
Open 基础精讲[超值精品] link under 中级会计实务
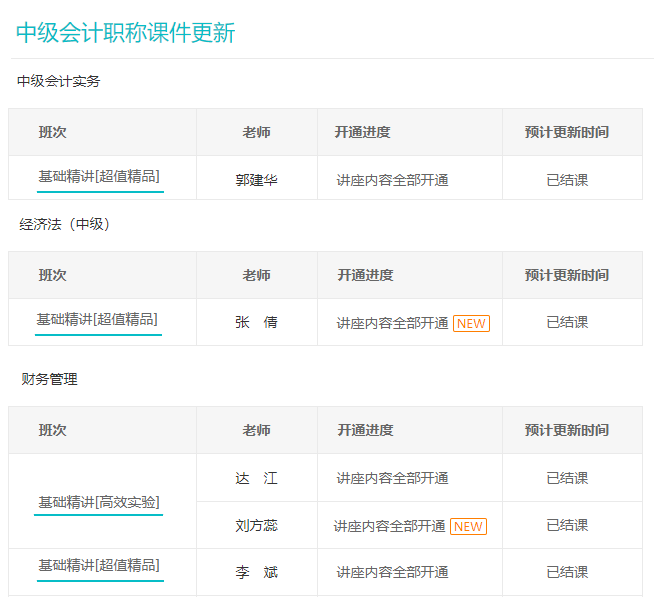tap(99, 177)
